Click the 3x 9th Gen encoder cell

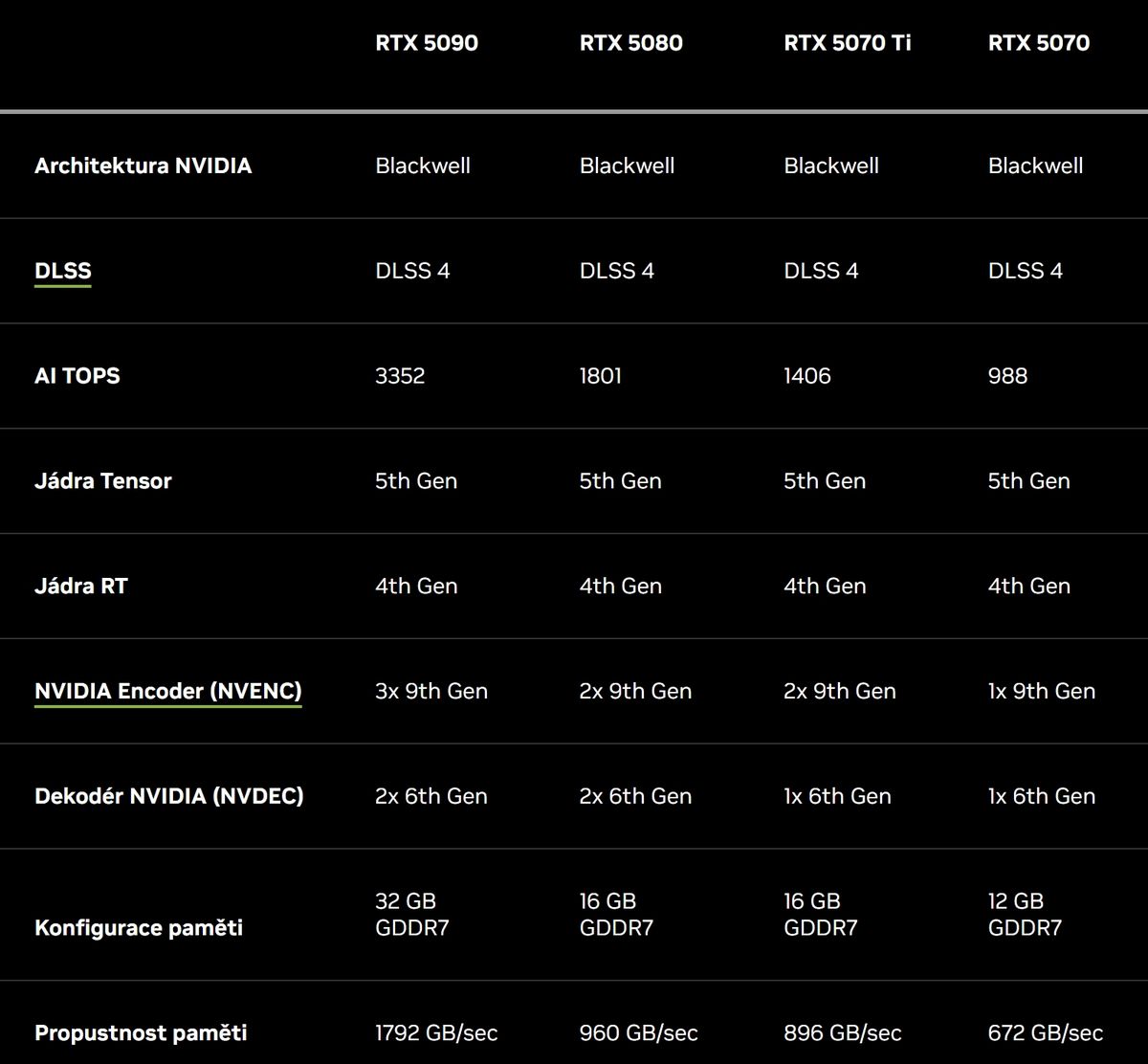click(431, 691)
